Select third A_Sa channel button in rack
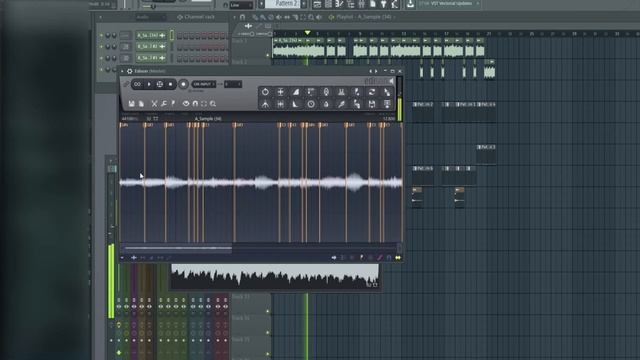 click(x=151, y=58)
